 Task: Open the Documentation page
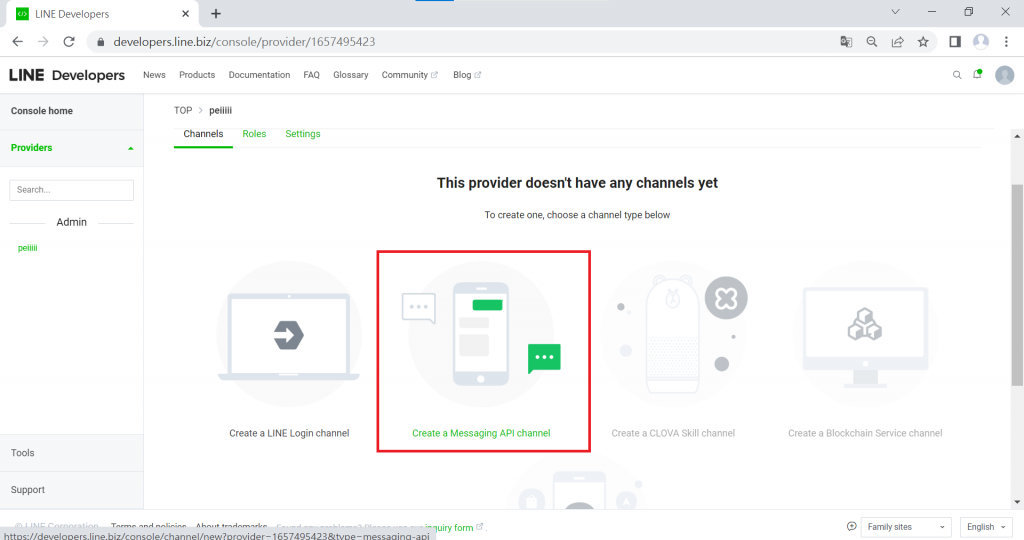[x=259, y=75]
